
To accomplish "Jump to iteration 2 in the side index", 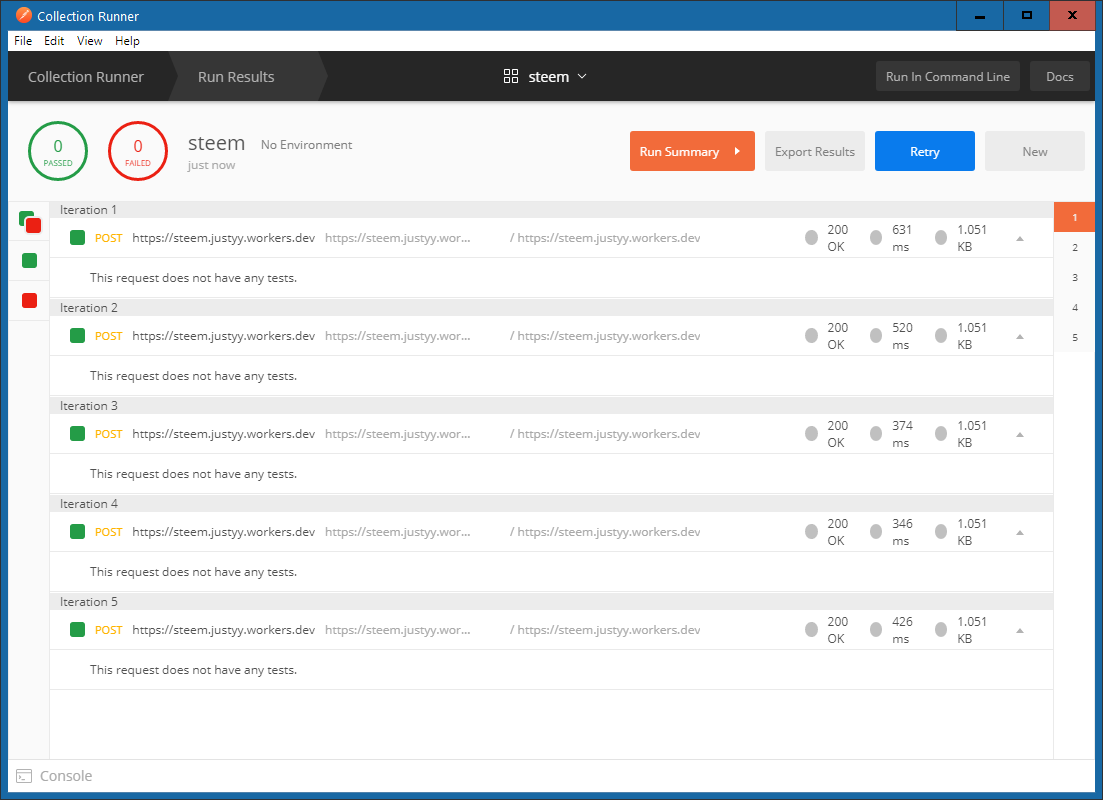I will coord(1074,248).
